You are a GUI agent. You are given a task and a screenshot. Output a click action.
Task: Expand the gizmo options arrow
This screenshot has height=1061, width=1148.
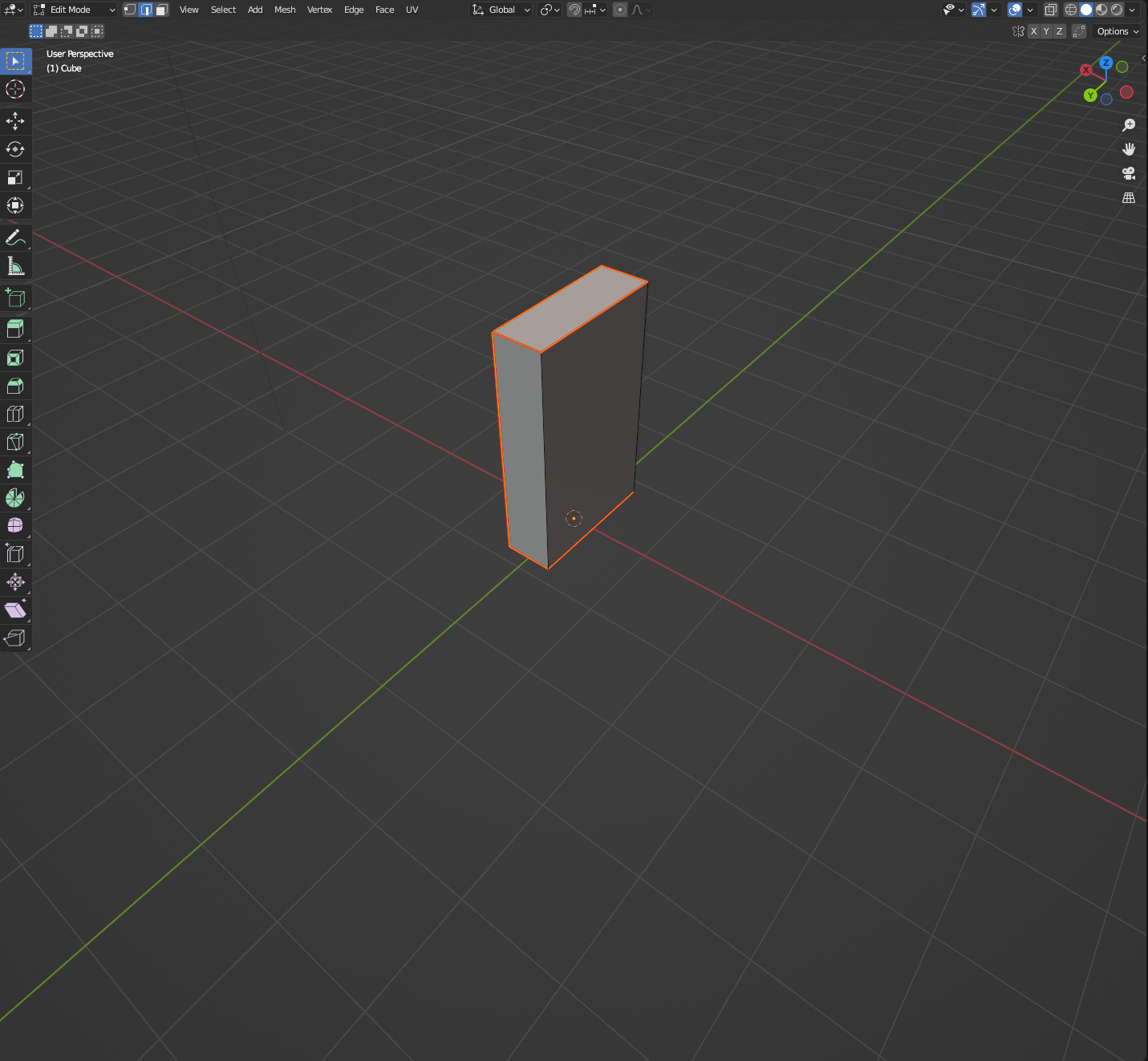point(994,10)
